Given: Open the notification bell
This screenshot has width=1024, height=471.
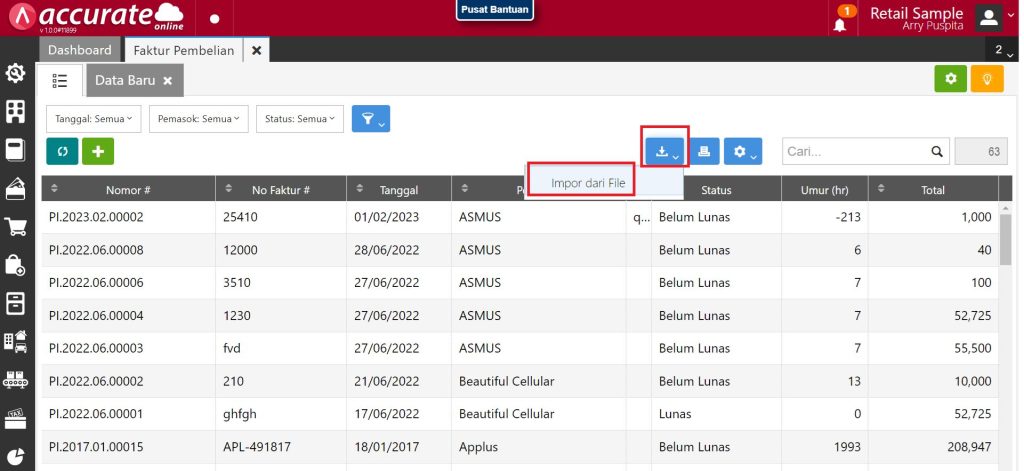Looking at the screenshot, I should tap(840, 22).
